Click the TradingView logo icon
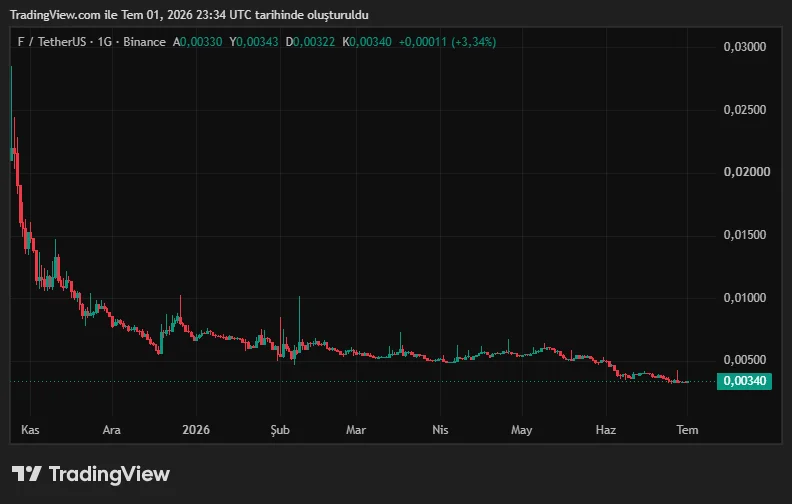 click(26, 474)
